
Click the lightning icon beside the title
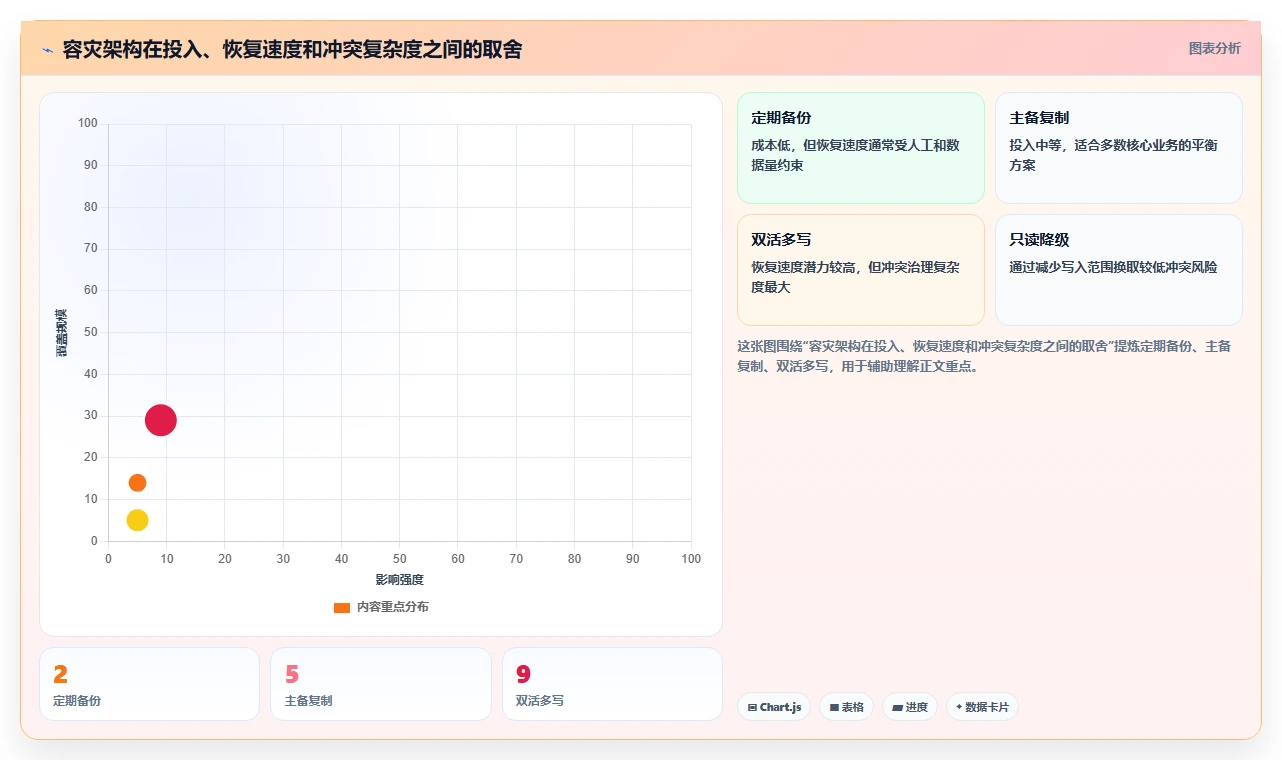47,50
